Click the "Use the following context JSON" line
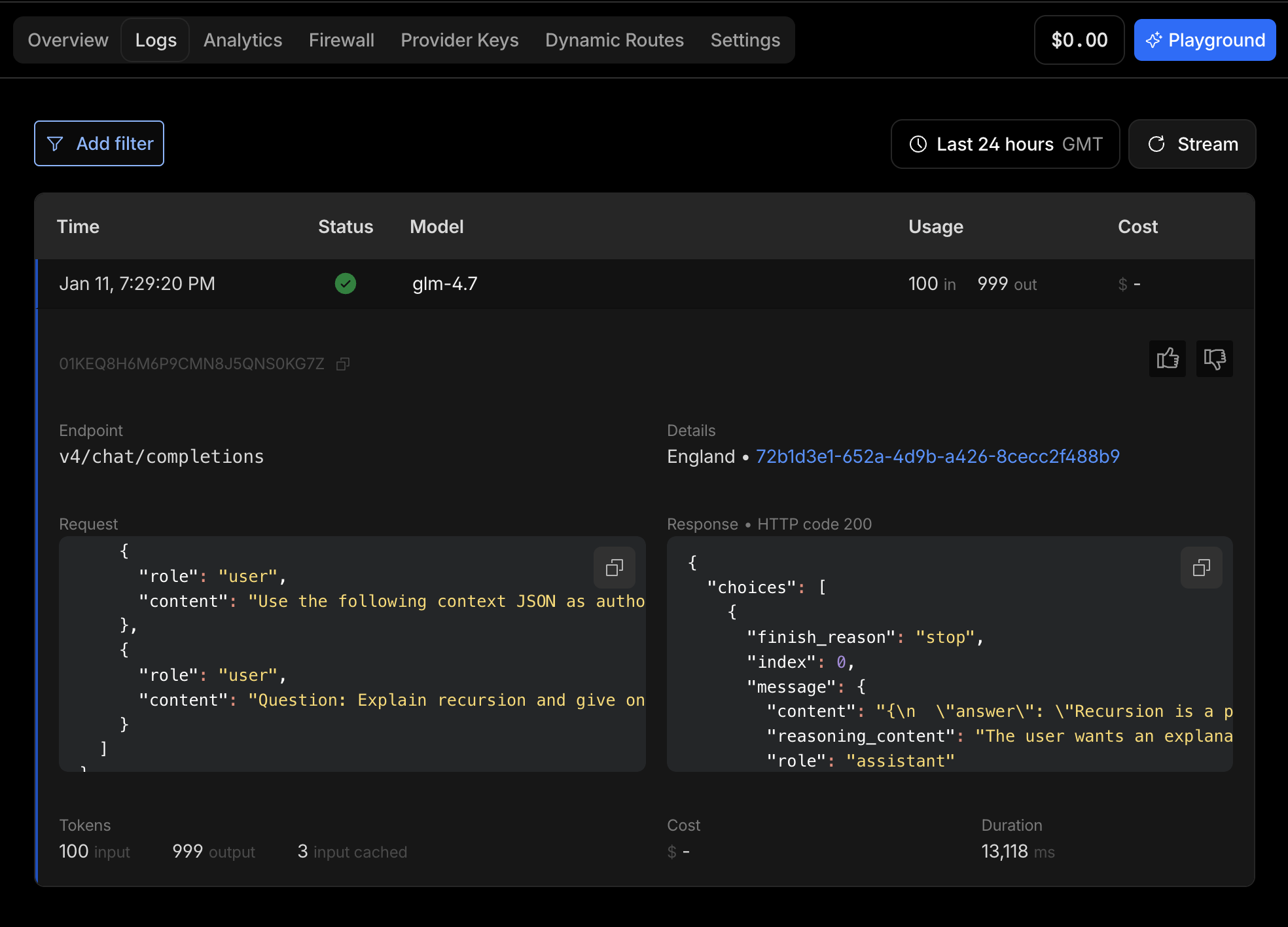The width and height of the screenshot is (1288, 927). click(391, 601)
